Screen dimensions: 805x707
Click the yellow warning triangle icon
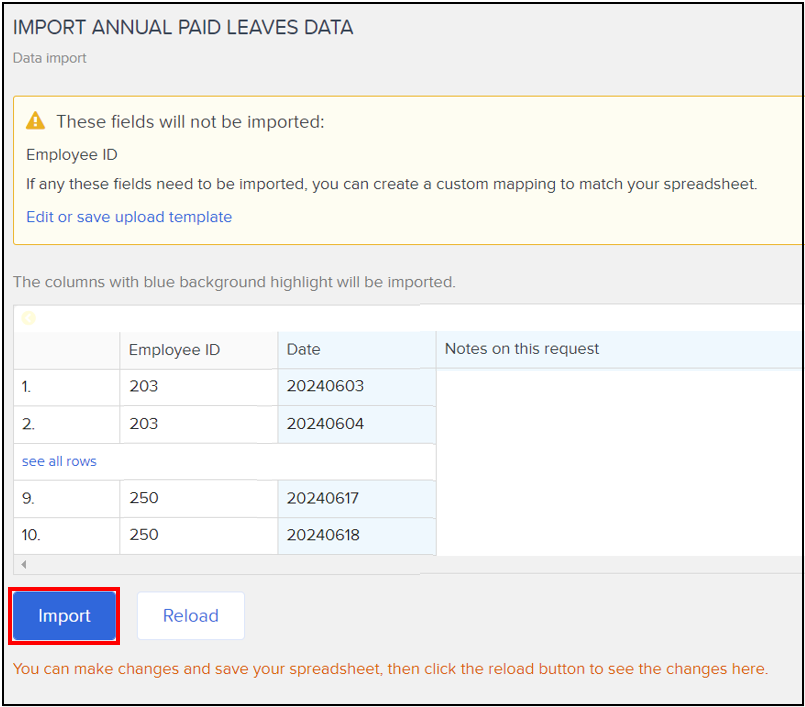(x=35, y=121)
